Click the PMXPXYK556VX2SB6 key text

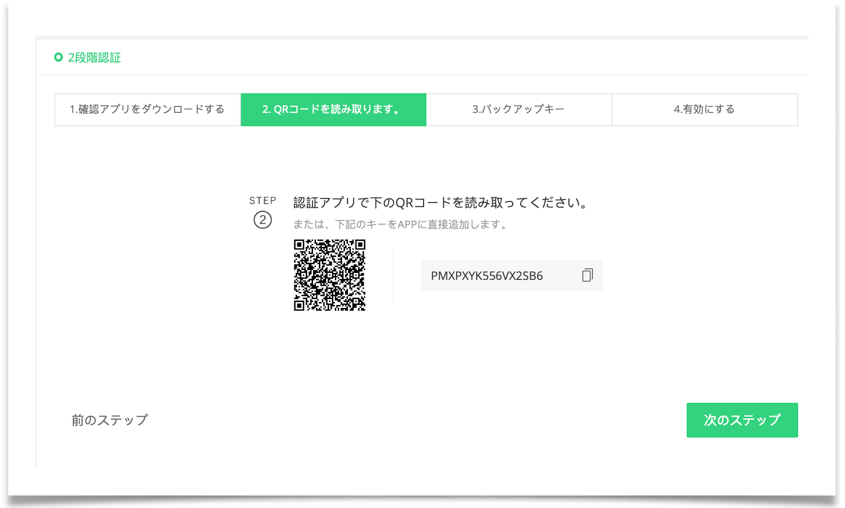[x=487, y=276]
